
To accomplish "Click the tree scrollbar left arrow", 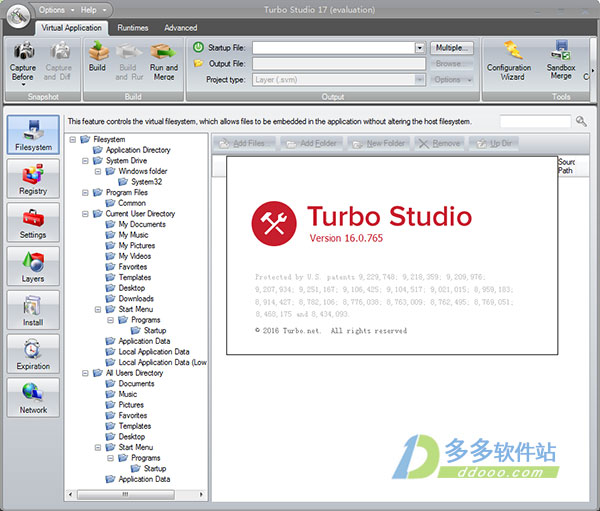I will (70, 495).
